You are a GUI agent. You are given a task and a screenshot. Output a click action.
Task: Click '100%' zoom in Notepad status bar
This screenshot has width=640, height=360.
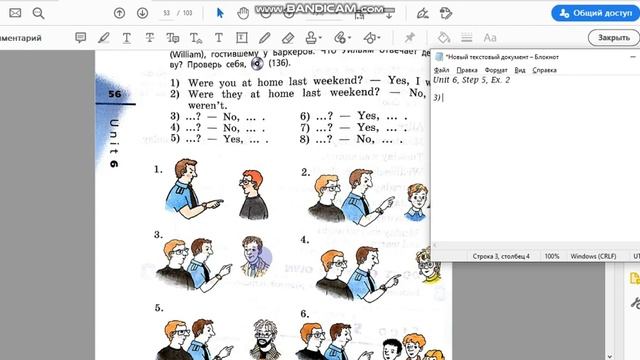click(x=551, y=256)
